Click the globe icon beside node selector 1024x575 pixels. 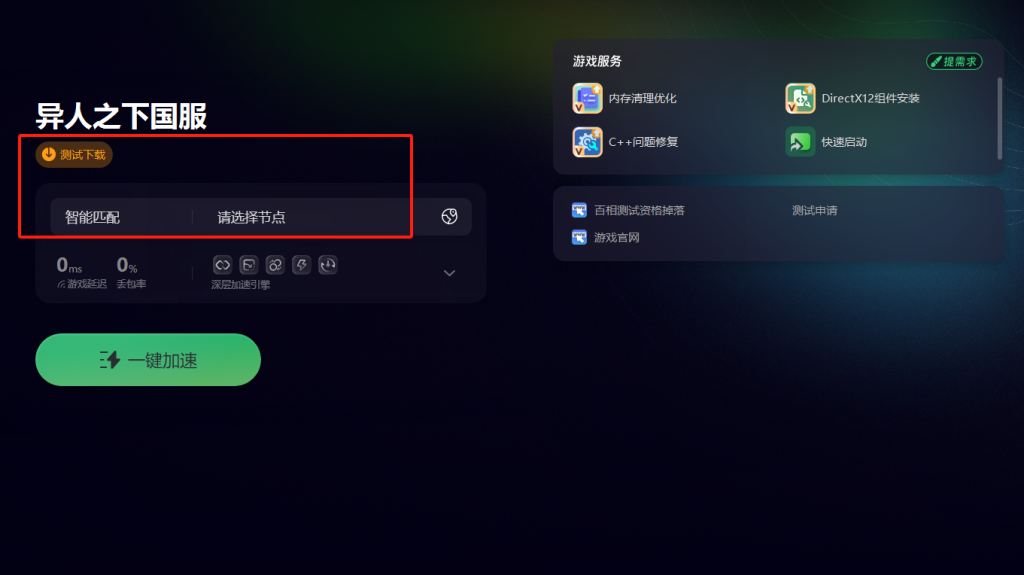(449, 216)
